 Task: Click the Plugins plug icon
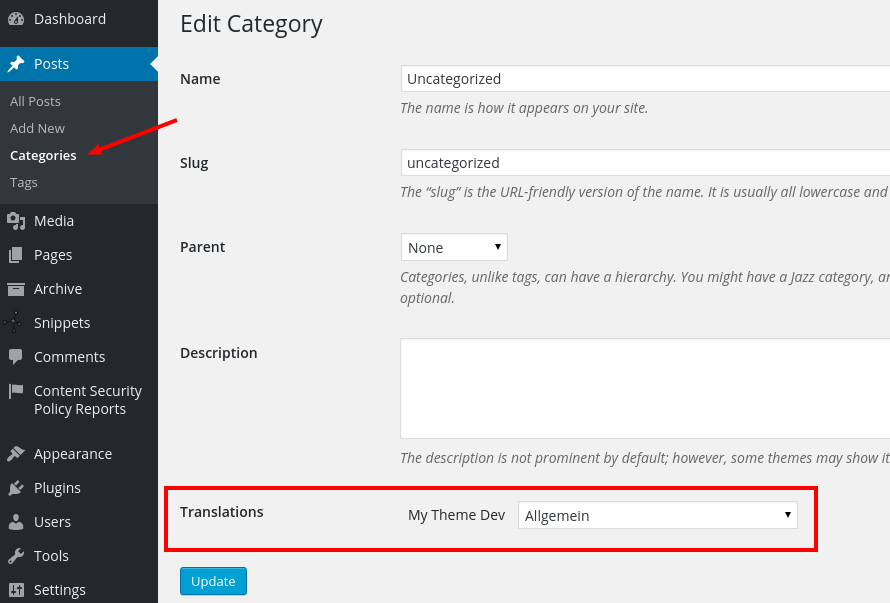coord(16,488)
